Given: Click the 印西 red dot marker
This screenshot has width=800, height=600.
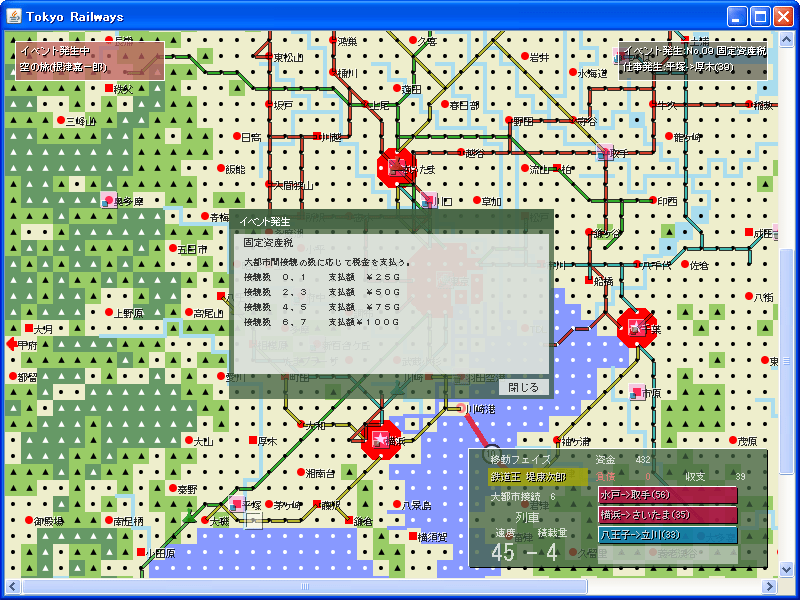Looking at the screenshot, I should pos(653,200).
